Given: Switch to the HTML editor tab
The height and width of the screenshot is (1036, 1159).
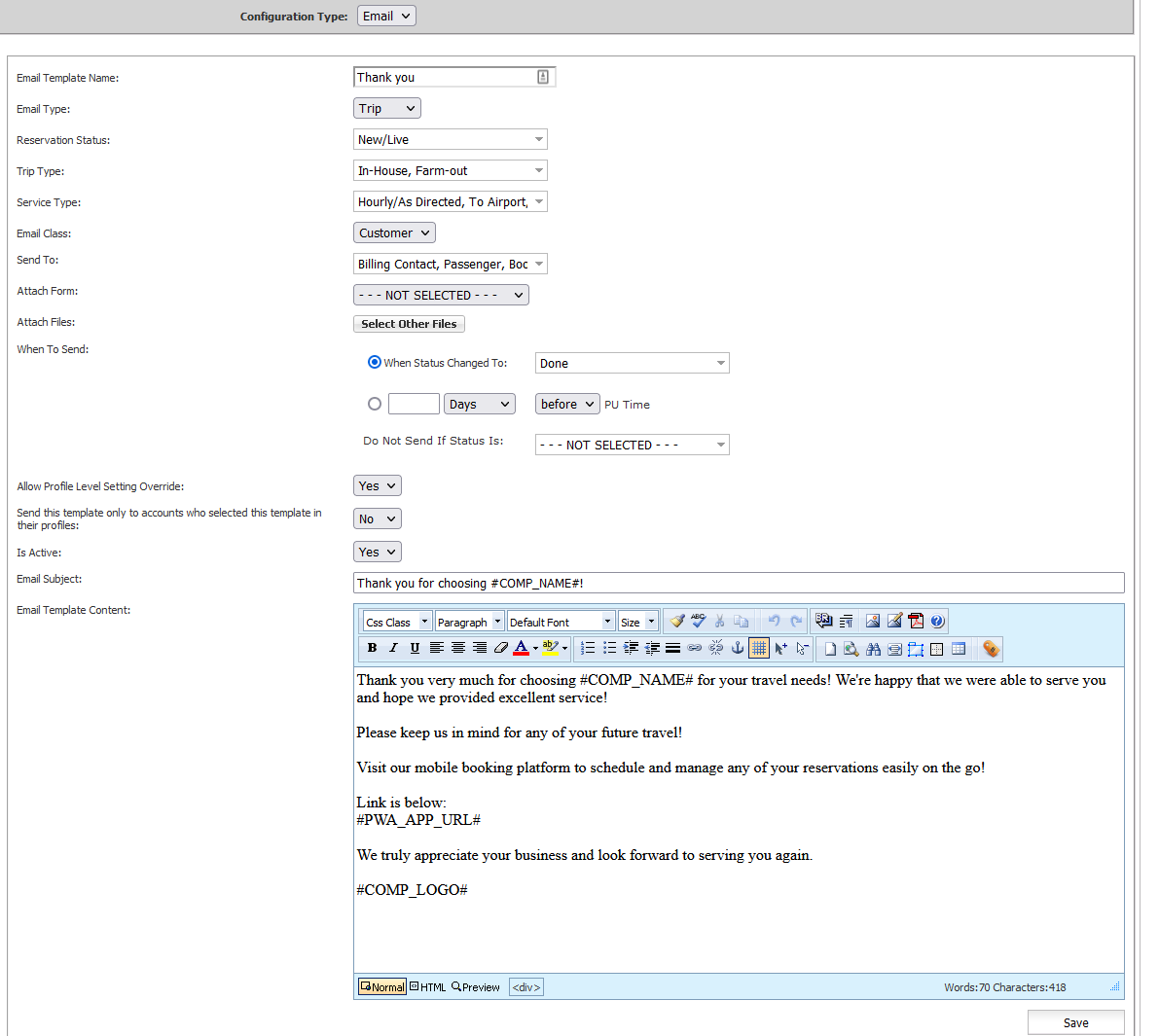Looking at the screenshot, I should click(x=427, y=987).
